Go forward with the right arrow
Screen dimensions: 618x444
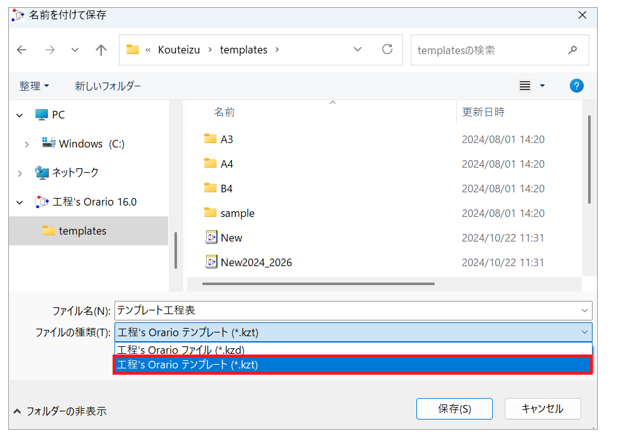[x=50, y=50]
